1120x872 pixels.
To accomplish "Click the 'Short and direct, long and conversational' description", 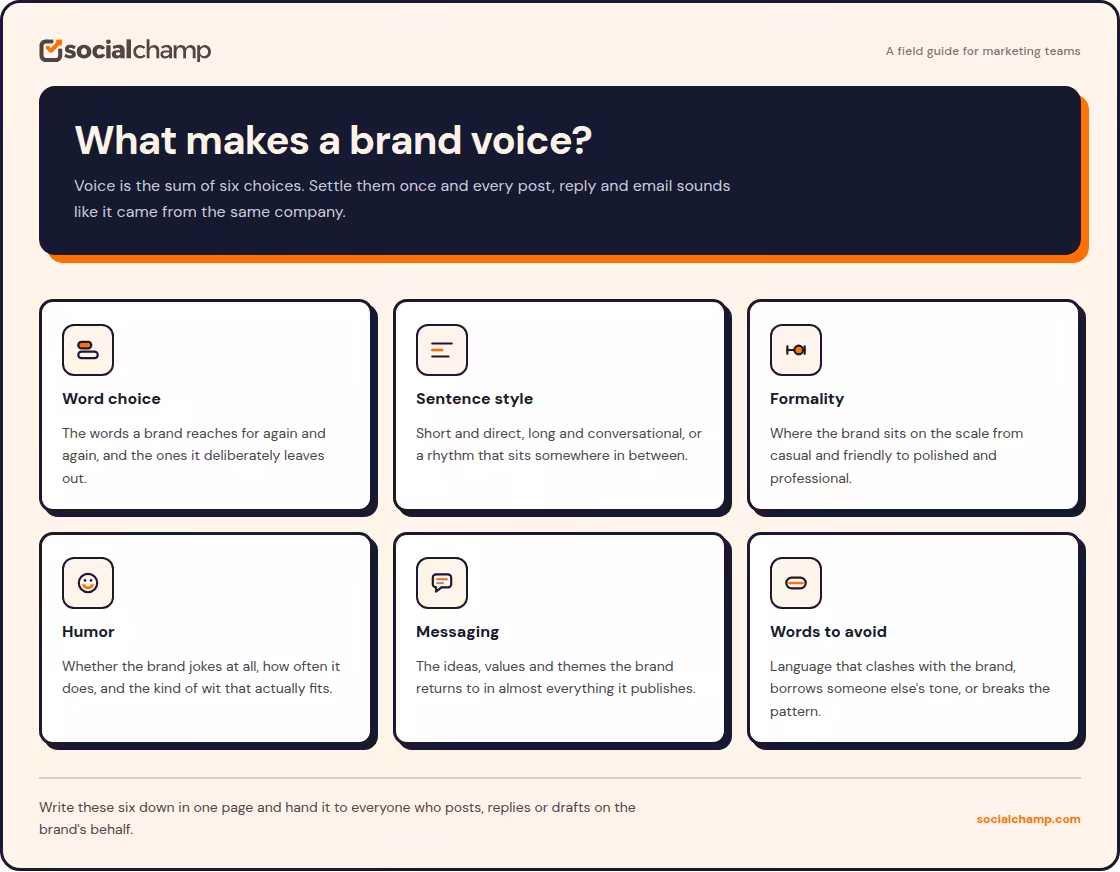I will [x=559, y=444].
